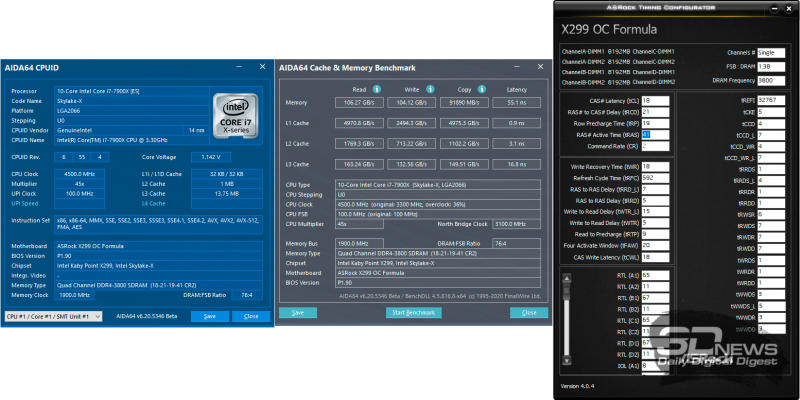Click the info icon beside the Write column
Screen dimensions: 800x400
point(430,89)
